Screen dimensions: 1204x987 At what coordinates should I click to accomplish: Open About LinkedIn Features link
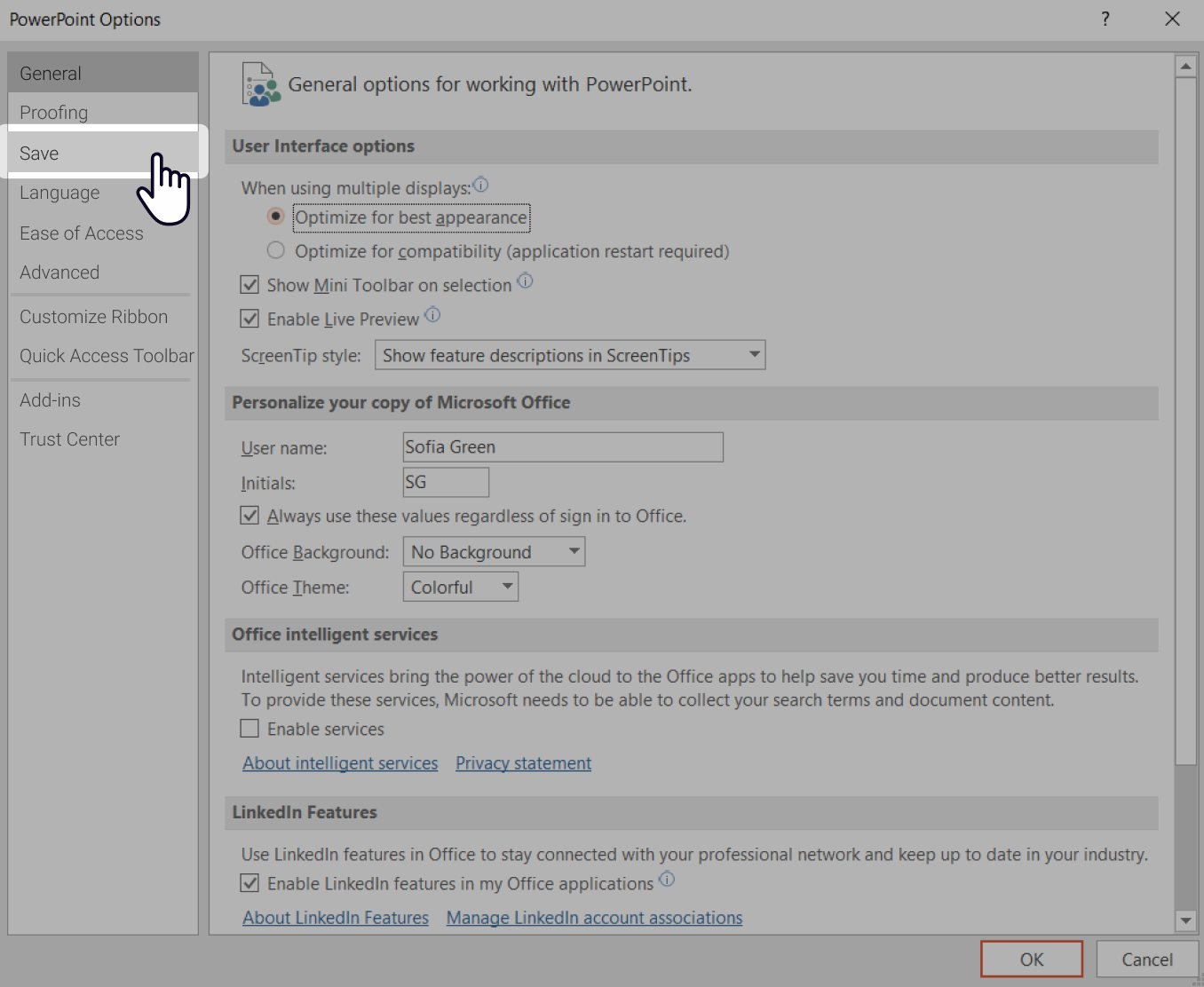[x=336, y=918]
